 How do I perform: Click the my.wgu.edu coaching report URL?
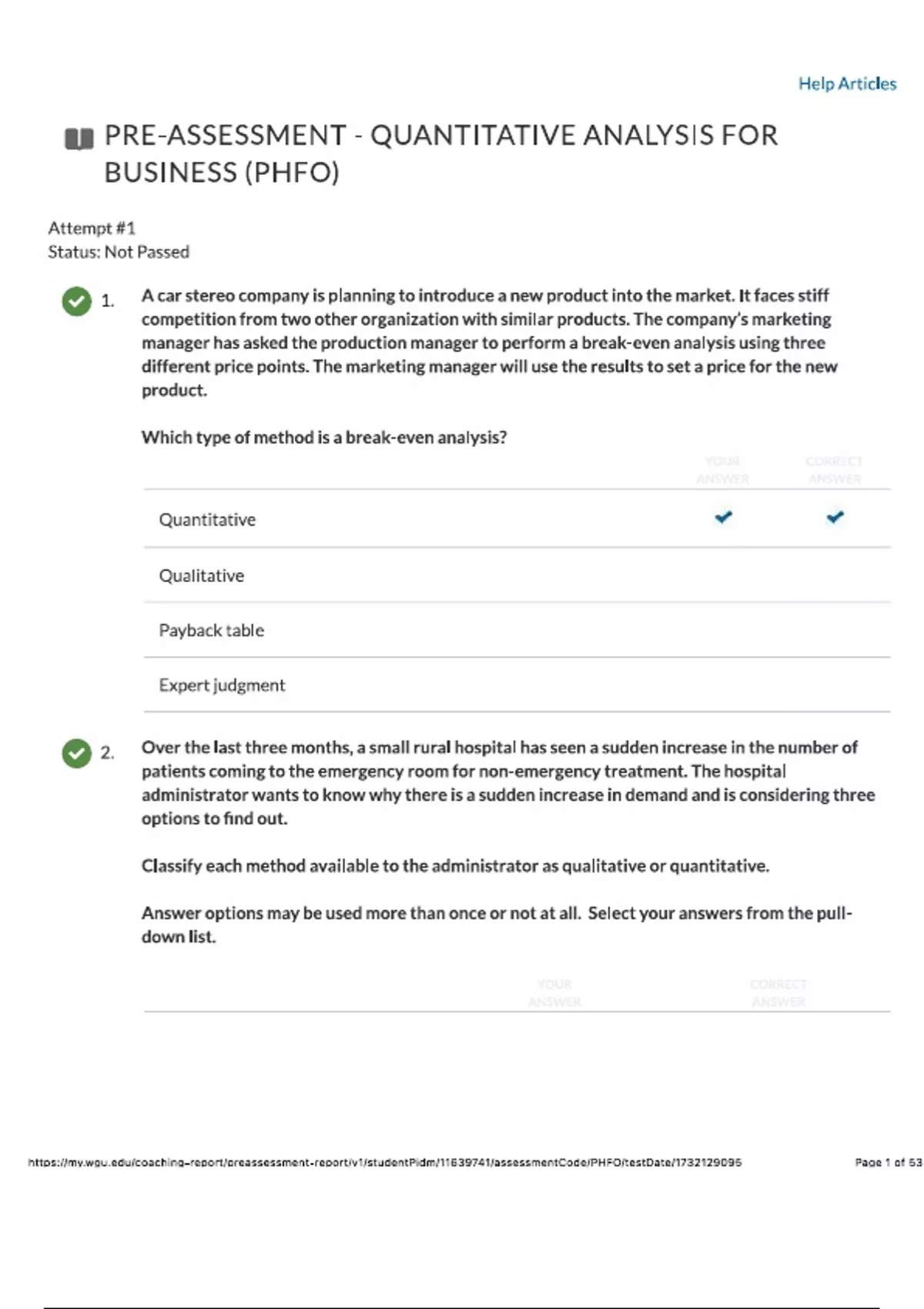click(384, 1163)
